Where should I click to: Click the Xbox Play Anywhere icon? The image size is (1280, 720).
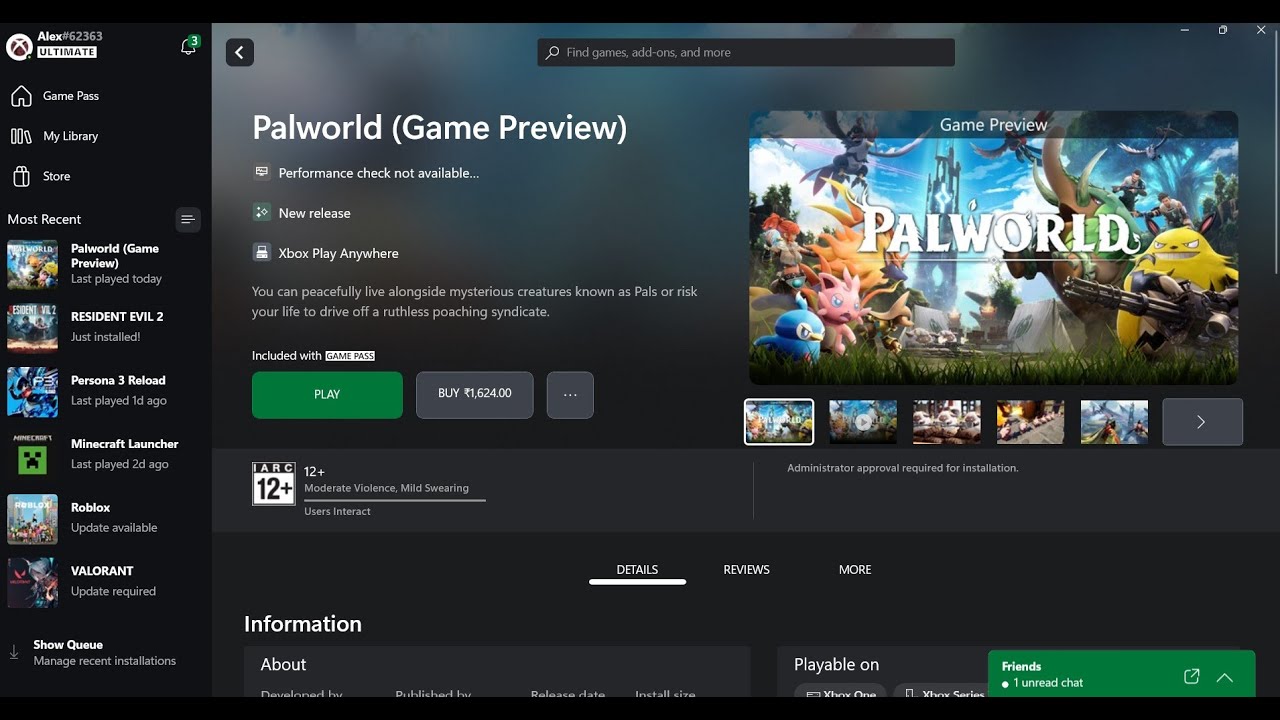pyautogui.click(x=262, y=252)
